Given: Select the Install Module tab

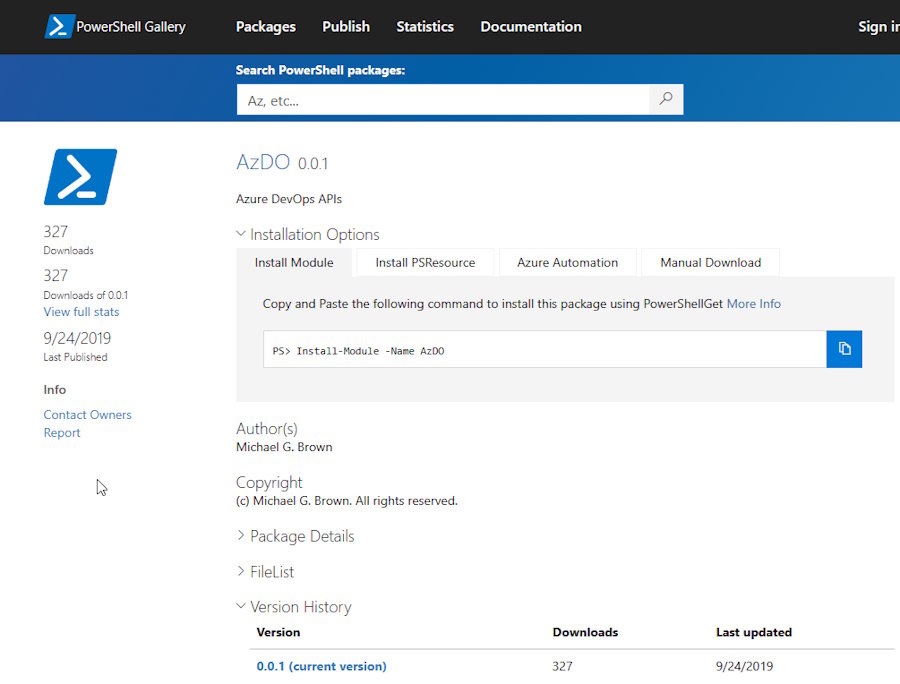Looking at the screenshot, I should click(294, 262).
